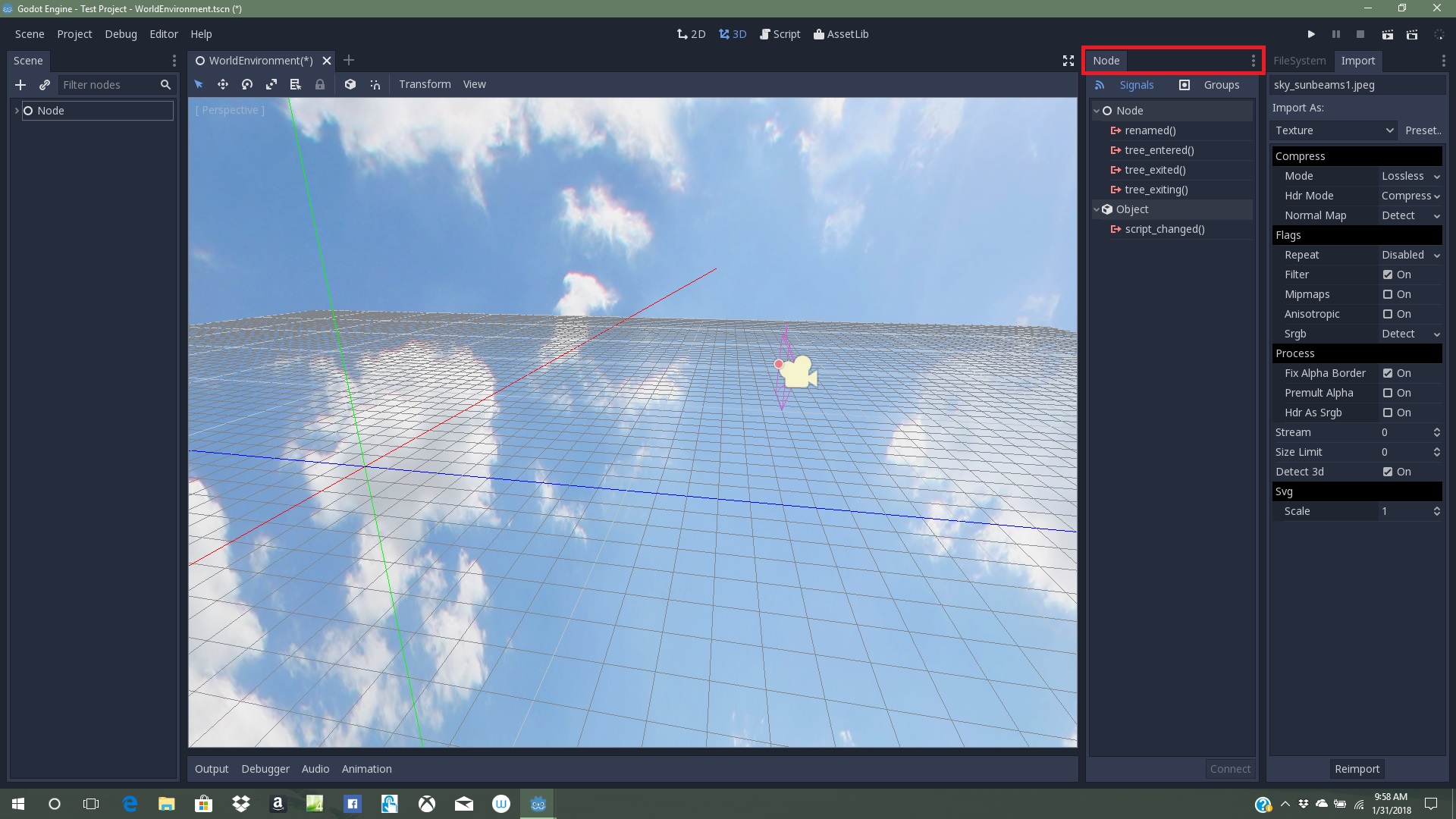The height and width of the screenshot is (819, 1456).
Task: Toggle the Filter checkbox
Action: point(1388,275)
